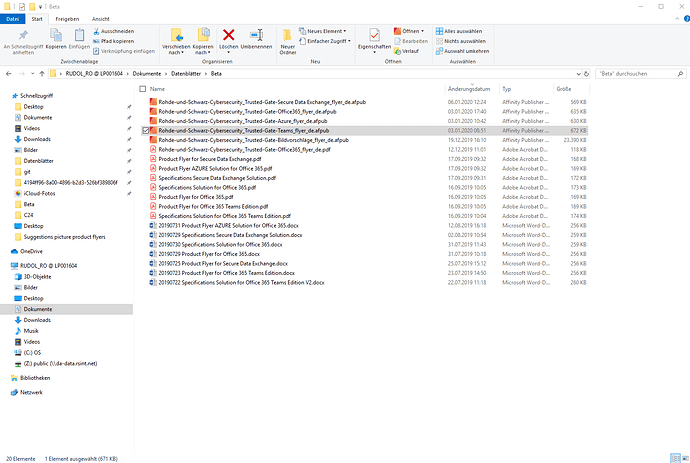Click Bearbeiten in Öffnen group
Image resolution: width=690 pixels, height=463 pixels.
(411, 41)
